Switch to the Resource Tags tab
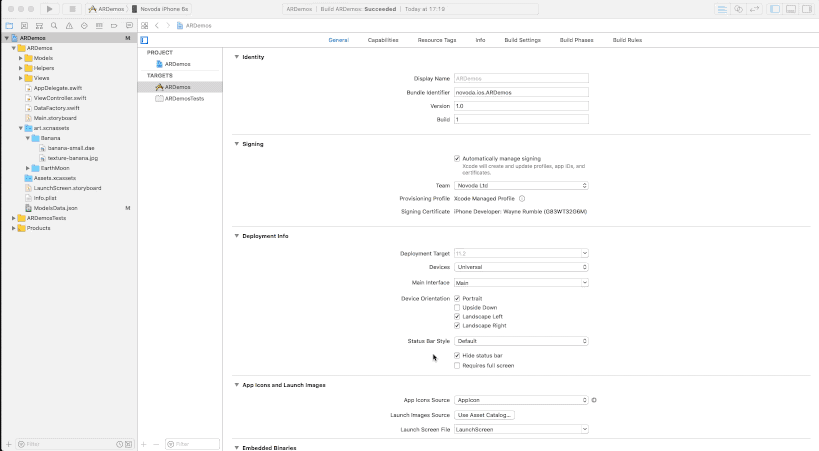This screenshot has height=451, width=819. coord(437,40)
